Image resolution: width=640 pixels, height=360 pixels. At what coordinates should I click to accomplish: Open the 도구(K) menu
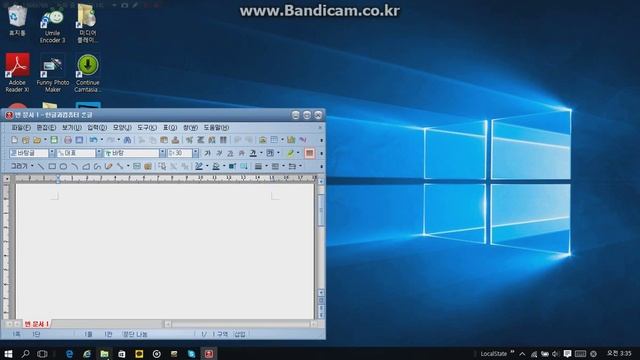tap(147, 128)
